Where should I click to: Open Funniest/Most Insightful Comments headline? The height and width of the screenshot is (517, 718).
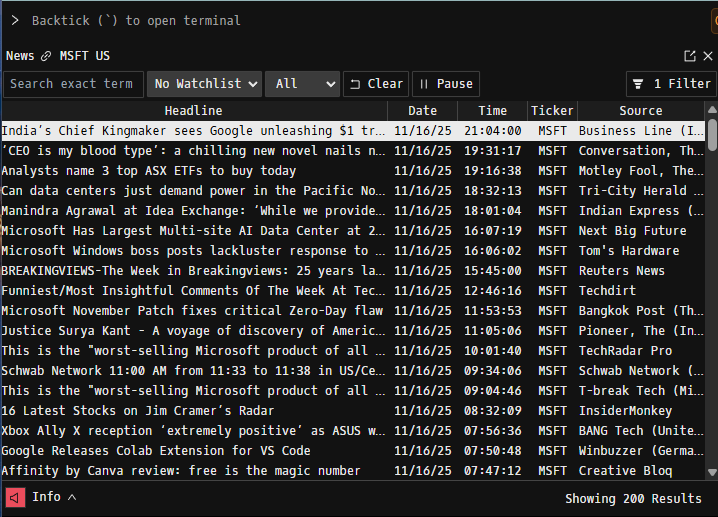pos(193,291)
